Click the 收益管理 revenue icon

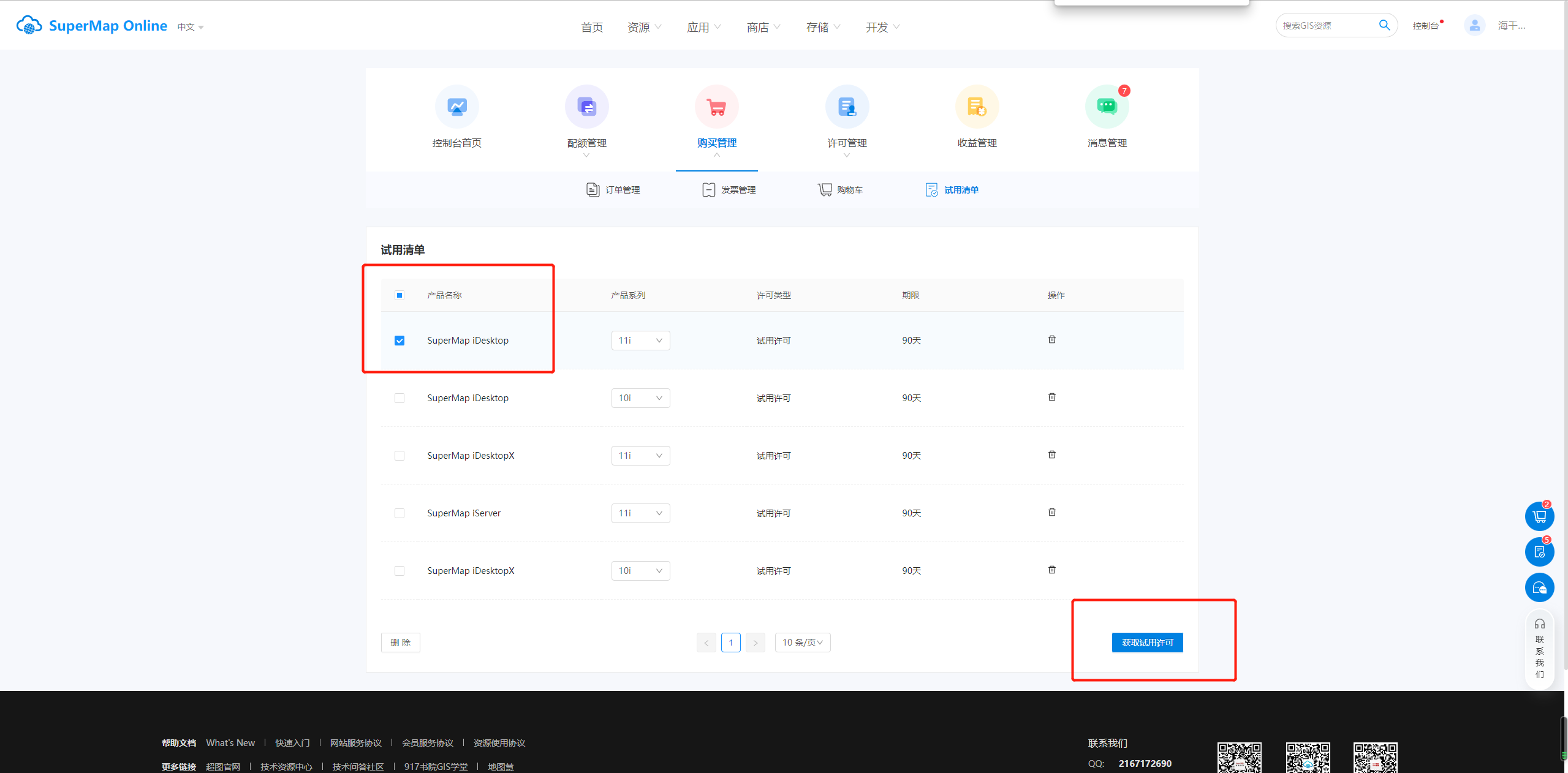tap(977, 107)
